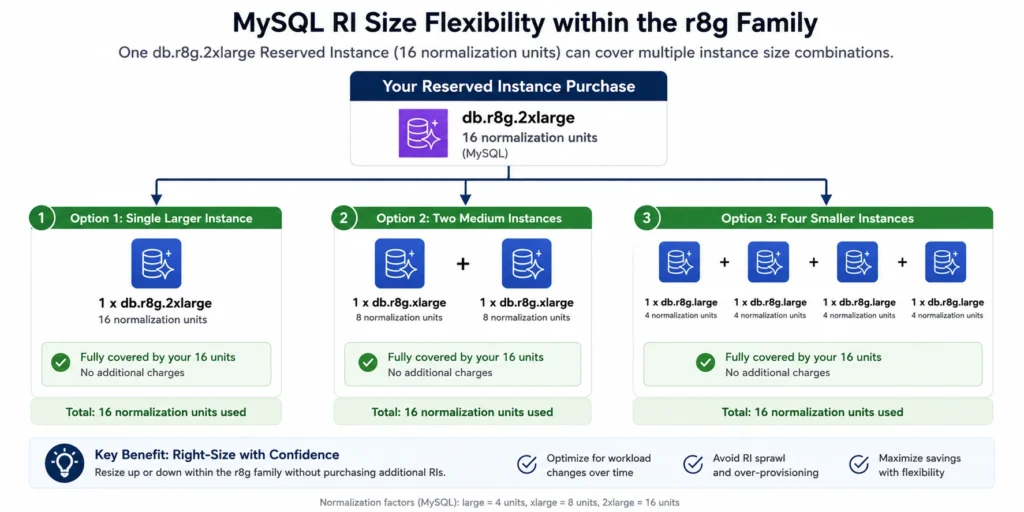Click Fully covered by your 16 units in Option 3
The width and height of the screenshot is (1024, 512).
pos(803,357)
